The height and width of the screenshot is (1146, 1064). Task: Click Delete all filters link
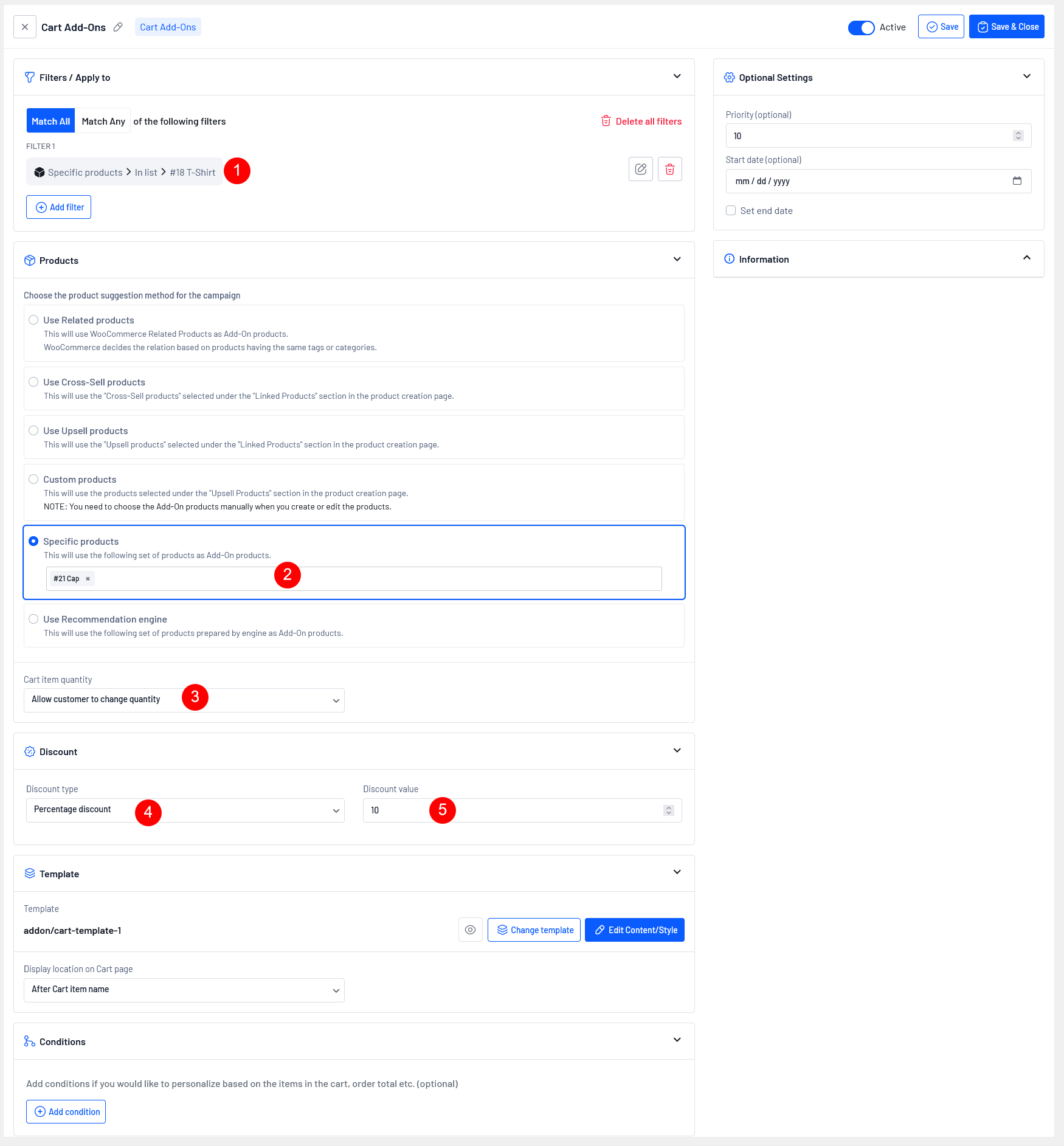point(641,121)
